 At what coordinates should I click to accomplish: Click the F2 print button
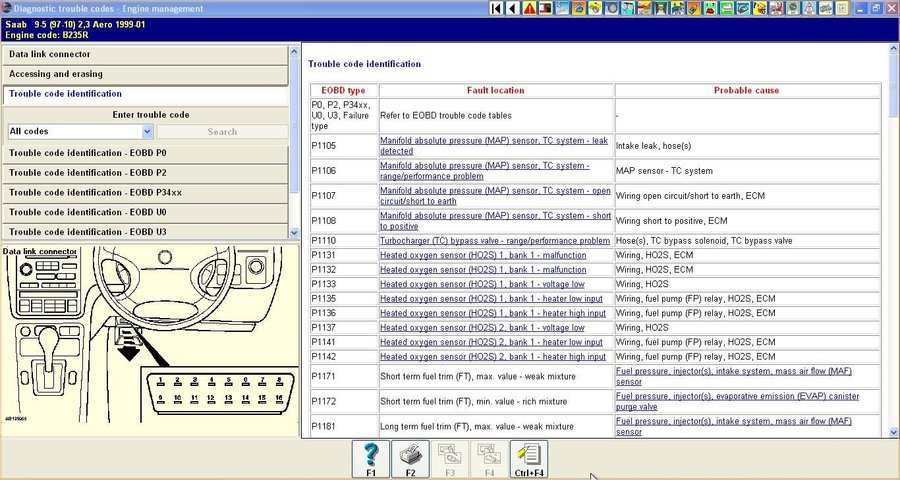click(x=410, y=458)
